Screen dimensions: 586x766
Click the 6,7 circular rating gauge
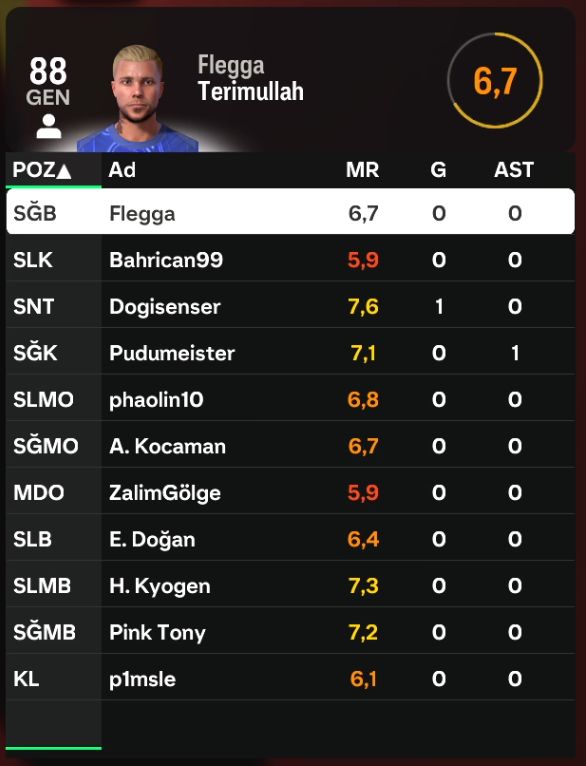(x=495, y=81)
